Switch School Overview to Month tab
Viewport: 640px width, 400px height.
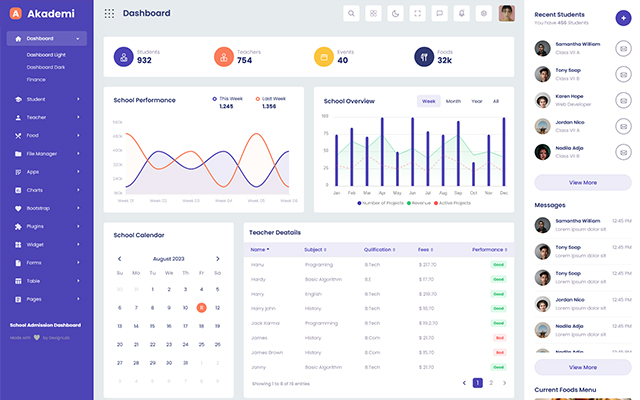coord(453,101)
